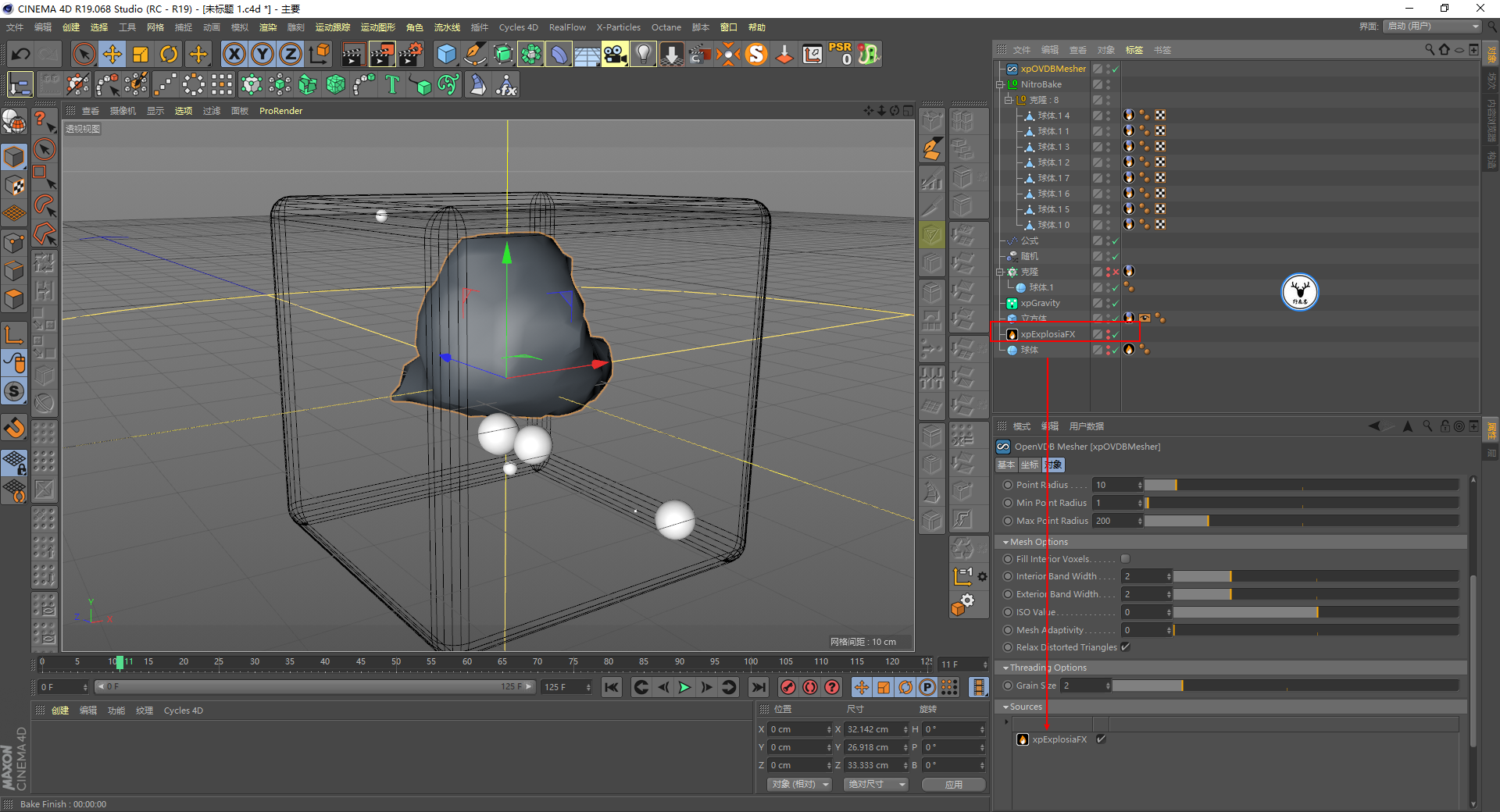The height and width of the screenshot is (812, 1500).
Task: Collapse the Mesh Options section
Action: point(1006,542)
